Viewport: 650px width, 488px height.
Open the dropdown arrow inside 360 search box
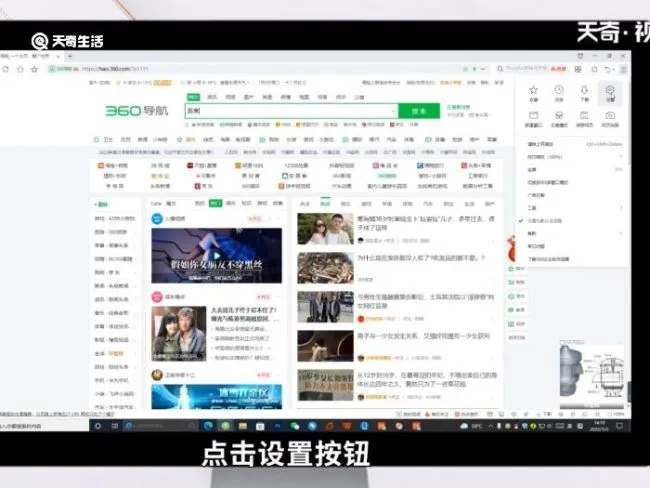393,111
